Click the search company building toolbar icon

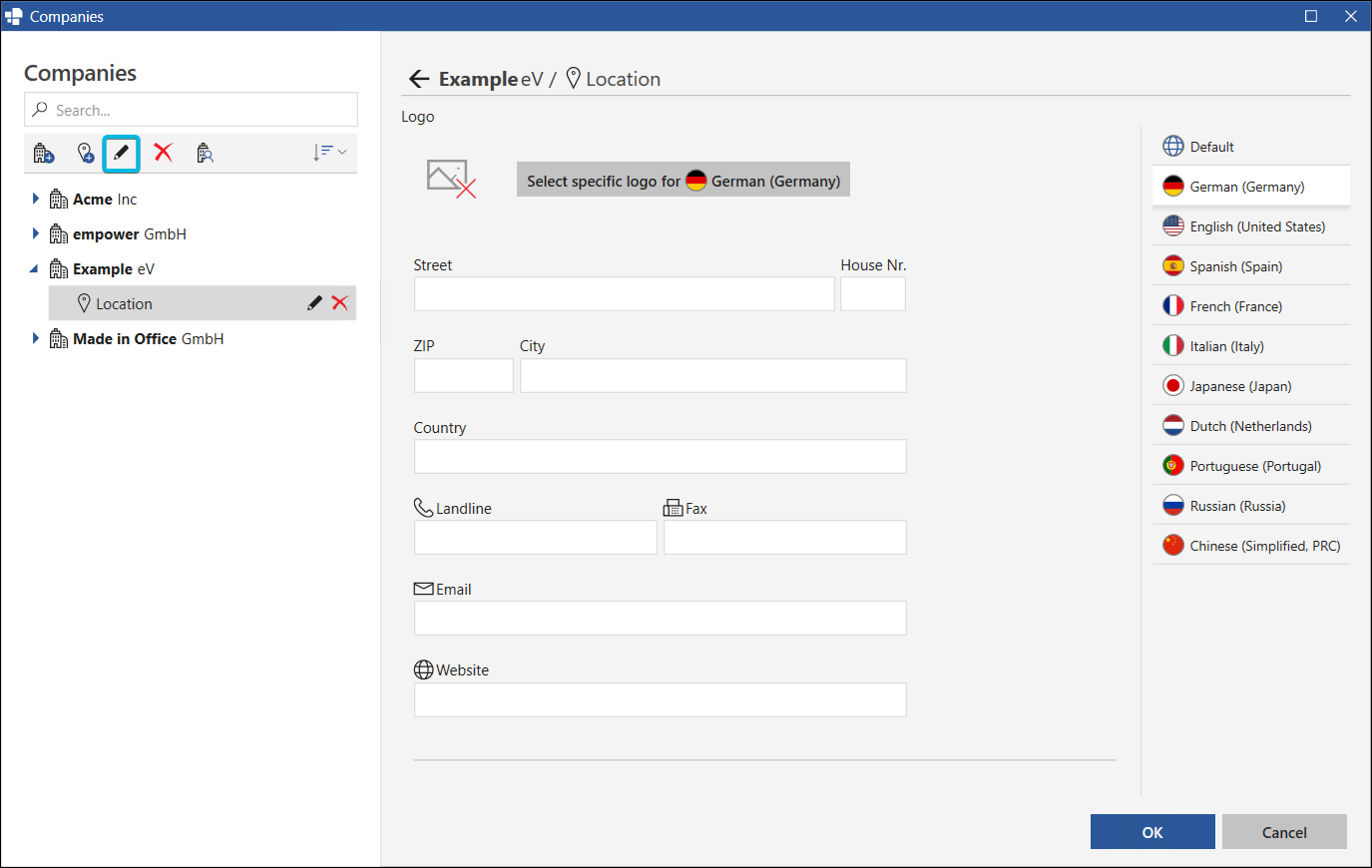click(205, 153)
